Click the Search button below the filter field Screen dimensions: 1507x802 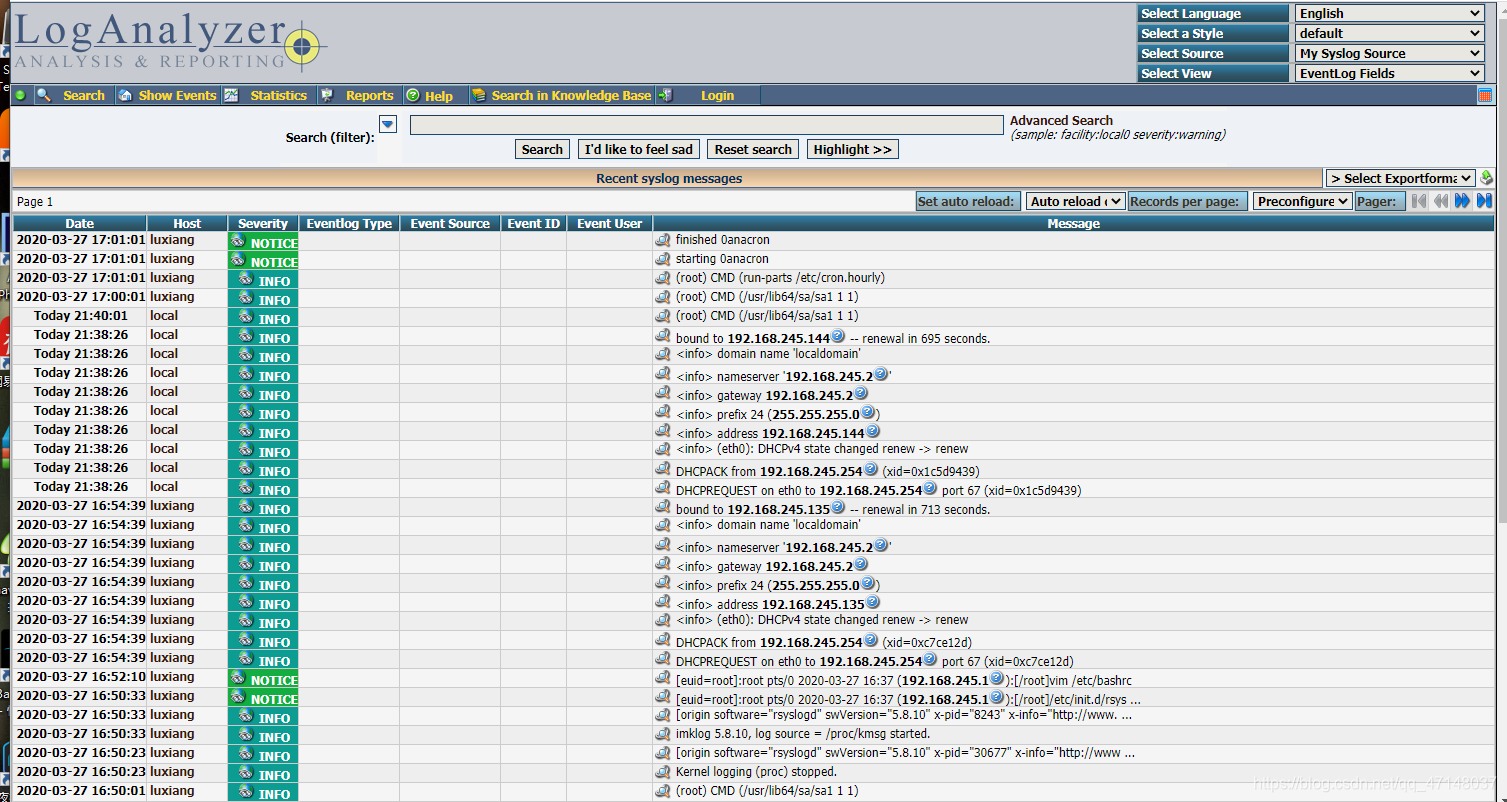542,149
